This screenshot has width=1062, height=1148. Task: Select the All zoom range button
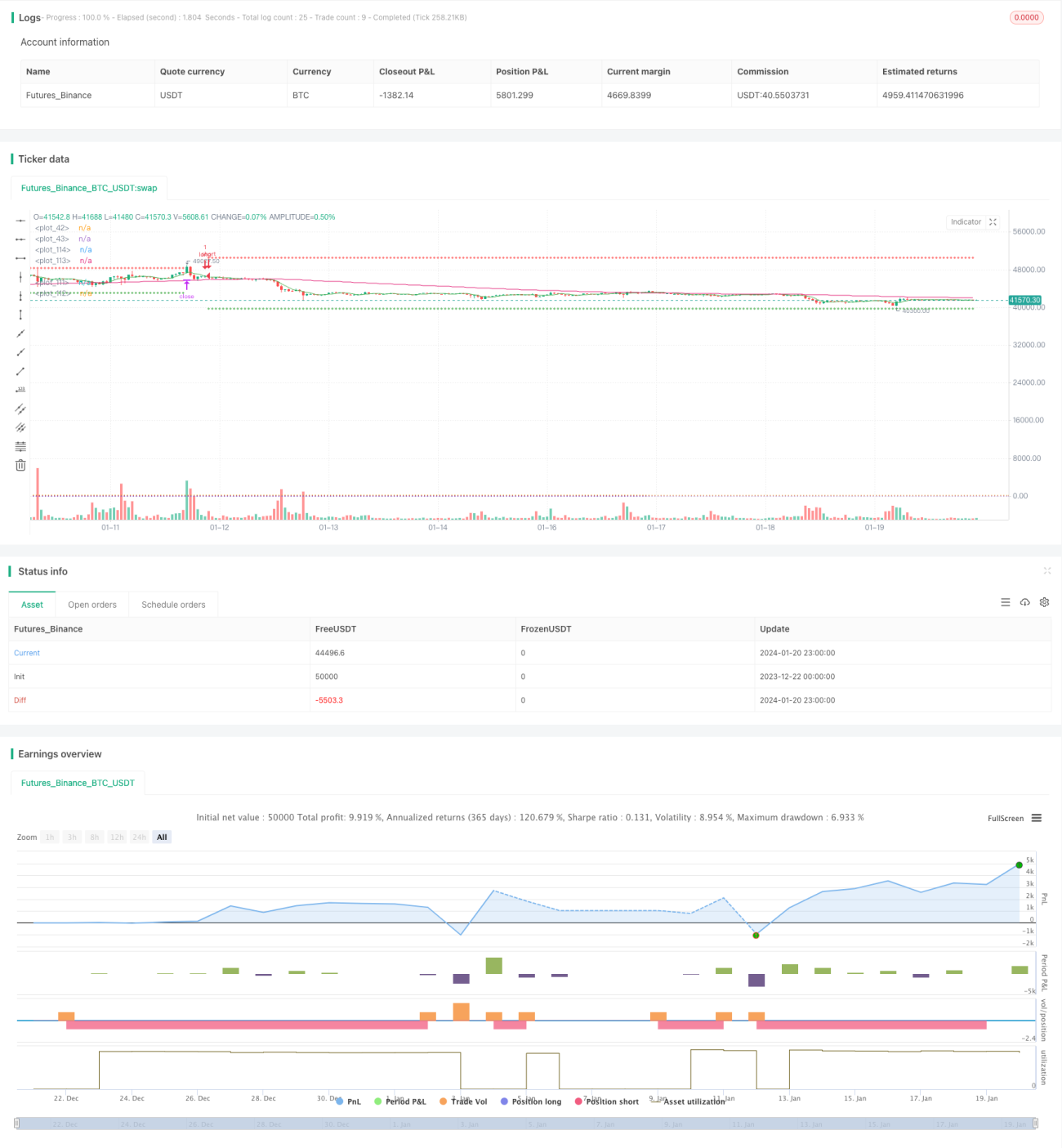(162, 837)
